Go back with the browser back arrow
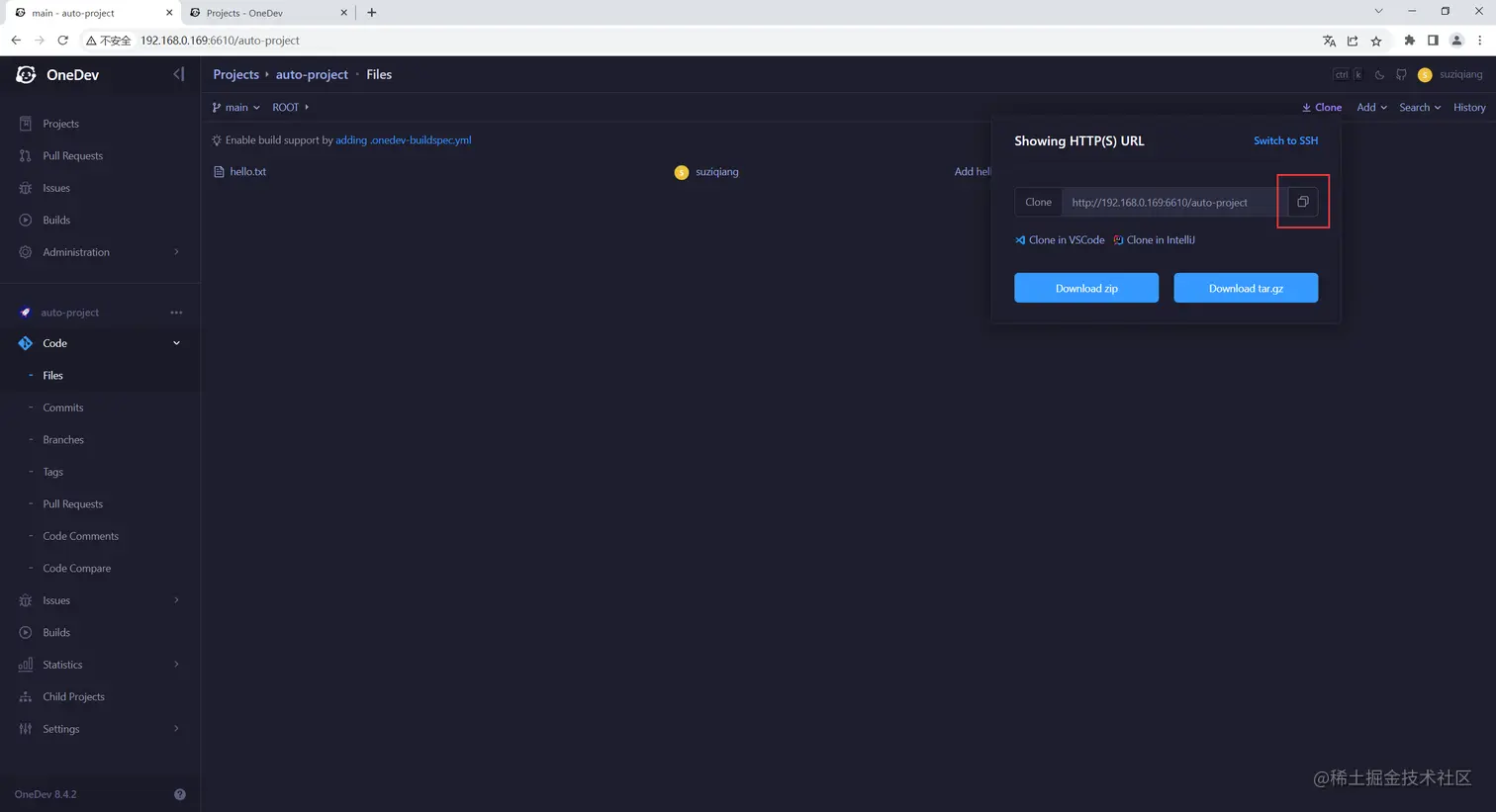Screen dimensions: 1496x812 coord(16,41)
